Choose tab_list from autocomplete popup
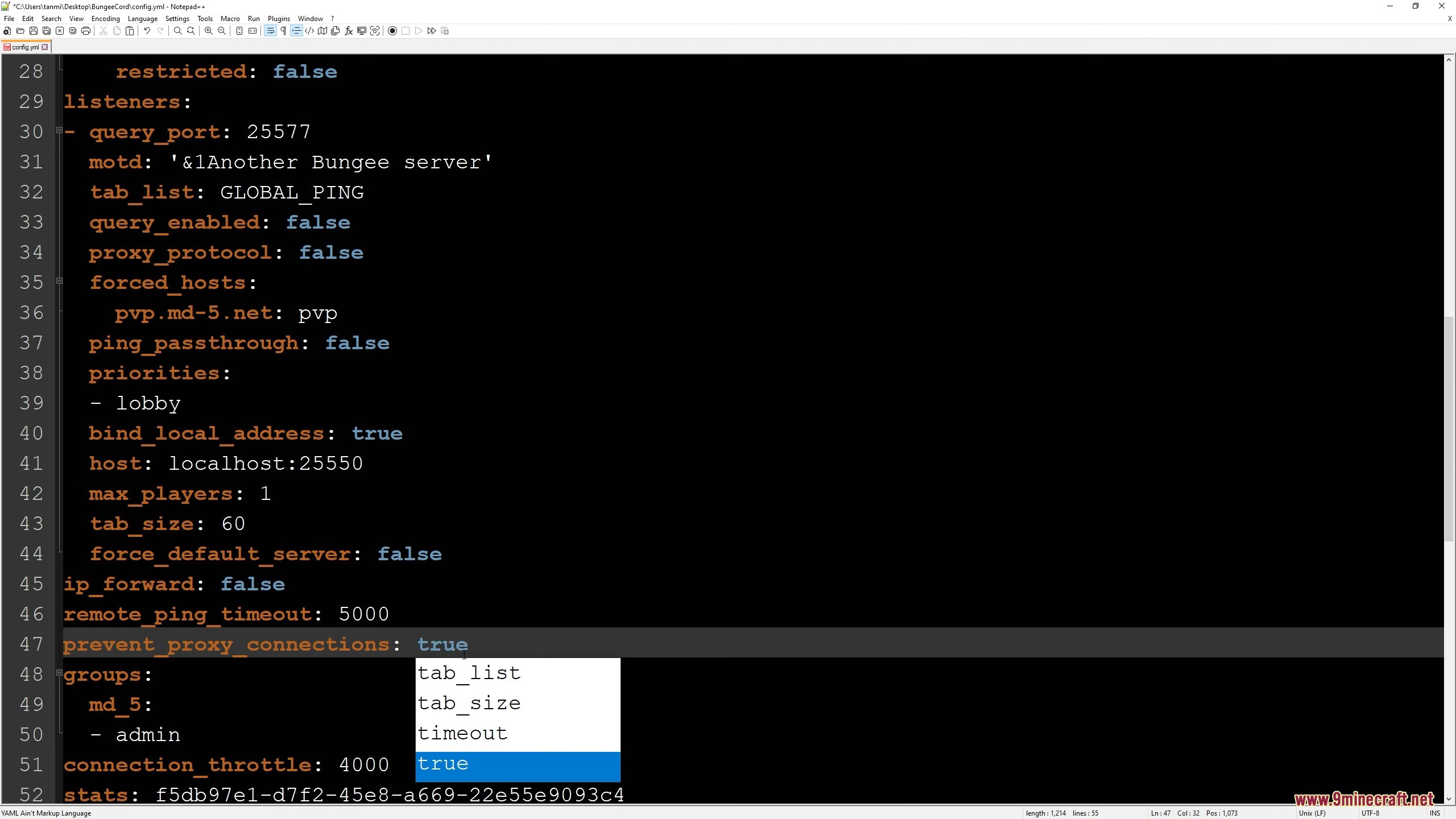 [x=518, y=673]
